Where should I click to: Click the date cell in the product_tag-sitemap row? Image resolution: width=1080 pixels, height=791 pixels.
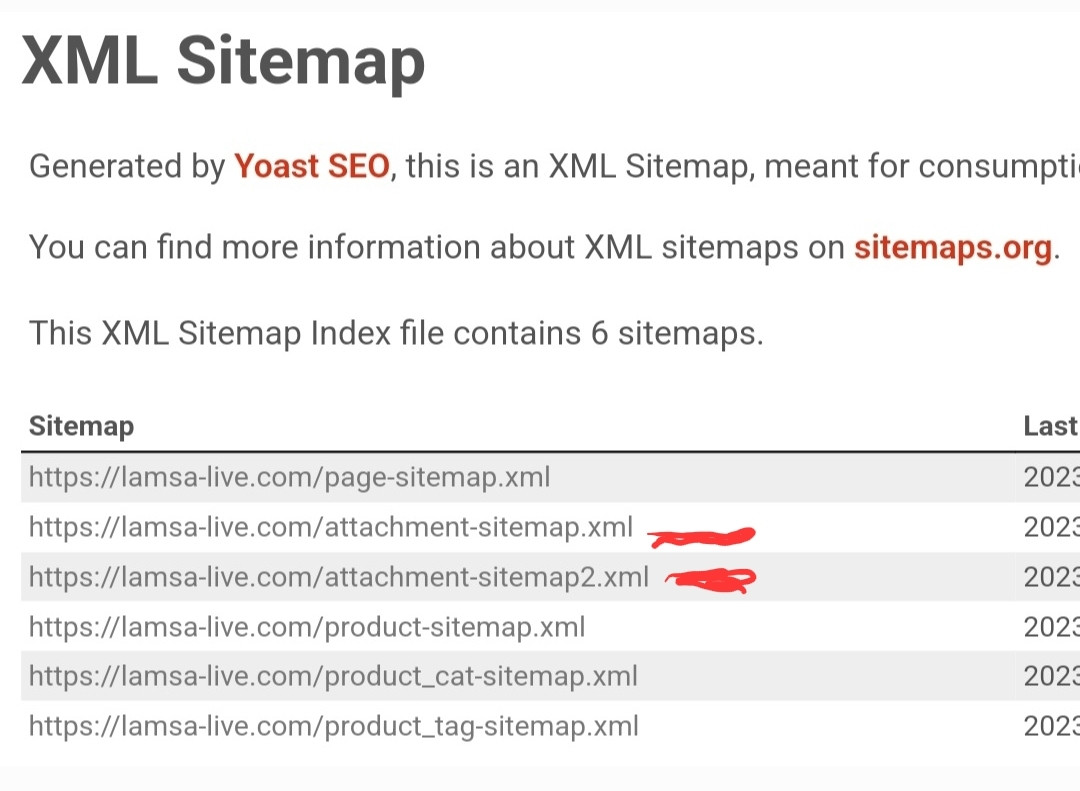click(x=1051, y=725)
